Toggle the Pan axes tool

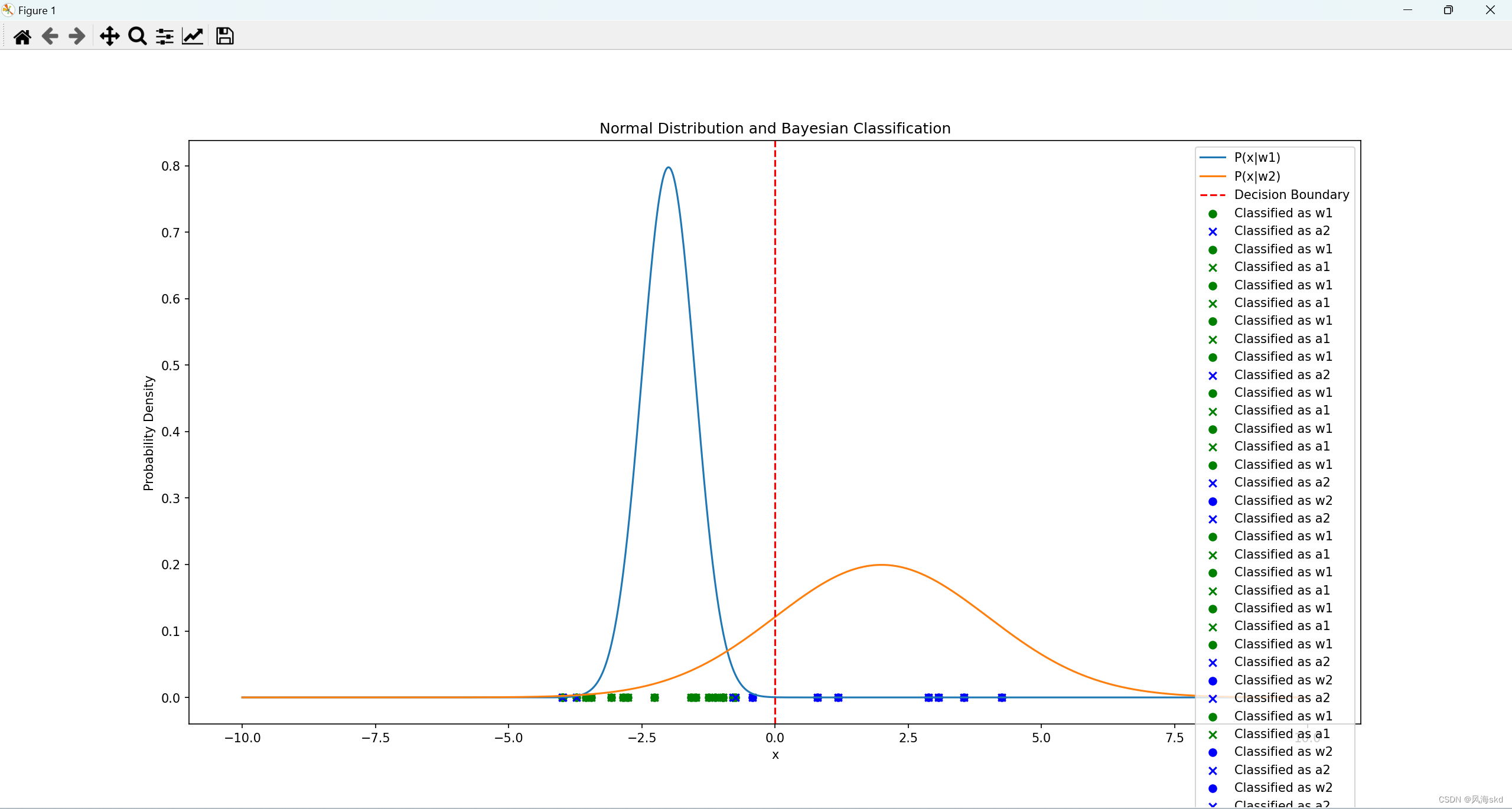point(109,37)
